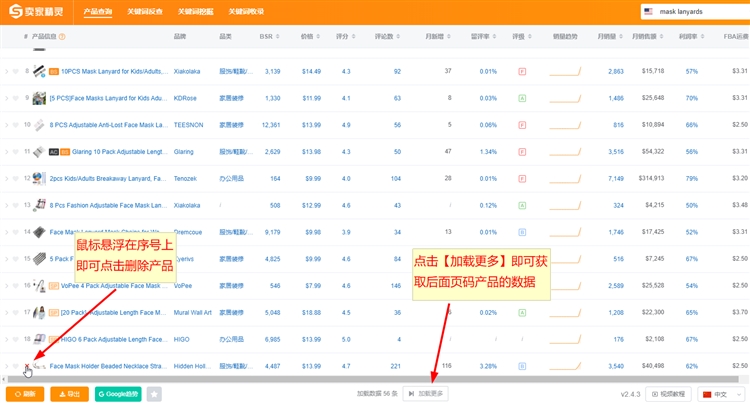Sort the table by 月销量 column
The height and width of the screenshot is (403, 750).
click(610, 36)
